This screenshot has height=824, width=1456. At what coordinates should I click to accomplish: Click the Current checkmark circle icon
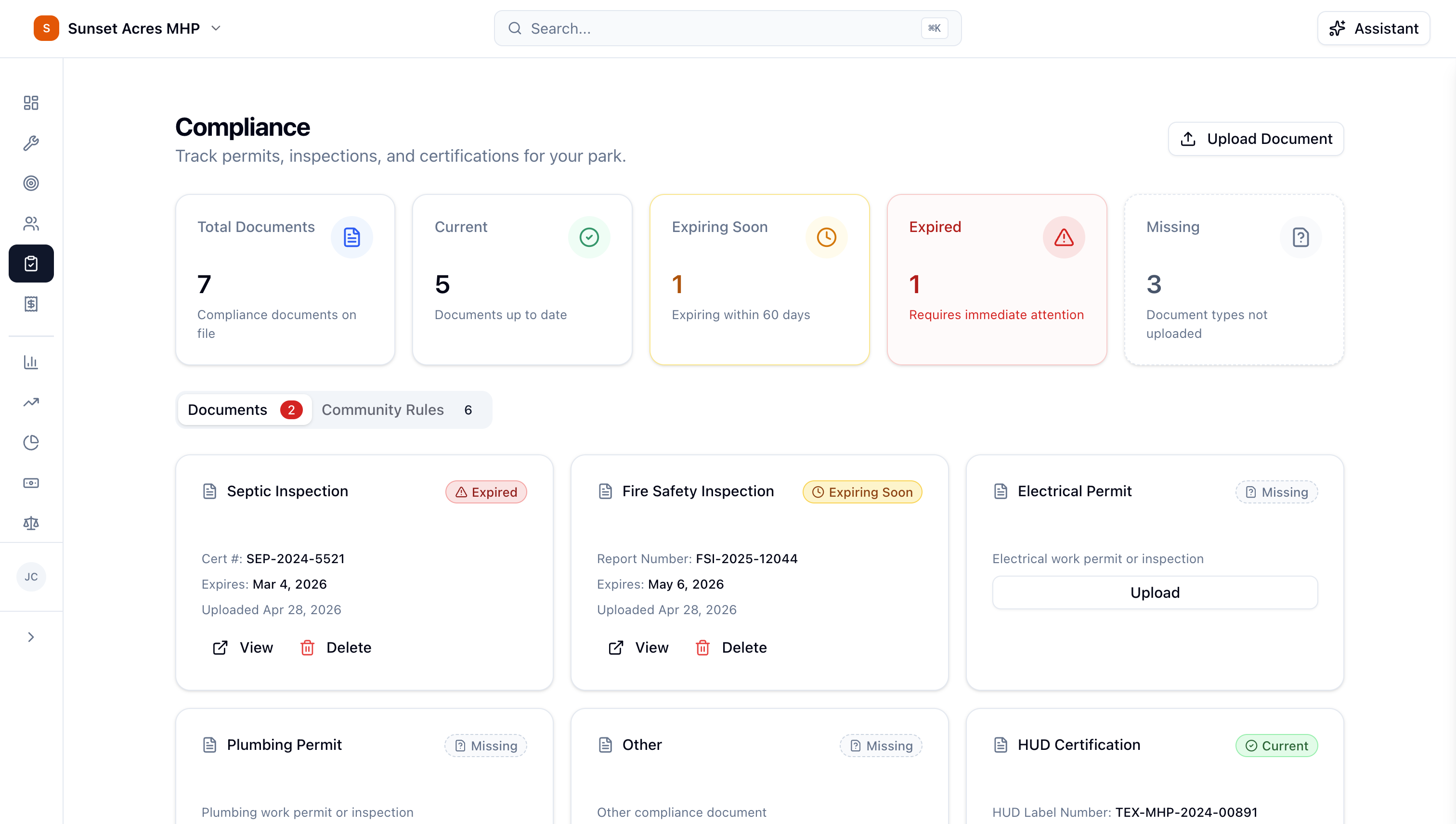589,237
